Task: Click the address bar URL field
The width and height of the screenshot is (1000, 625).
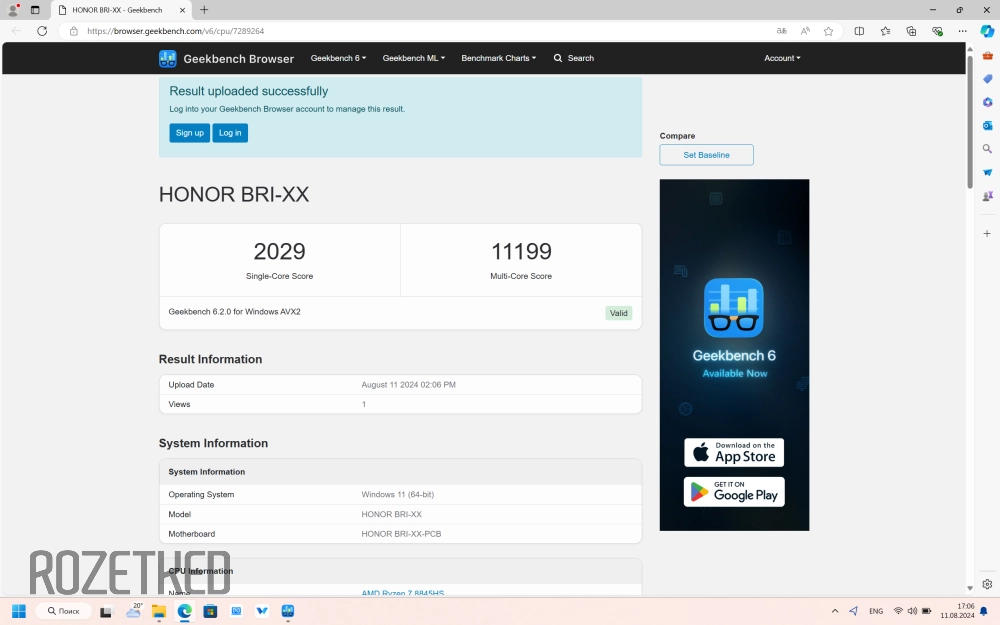Action: tap(400, 31)
